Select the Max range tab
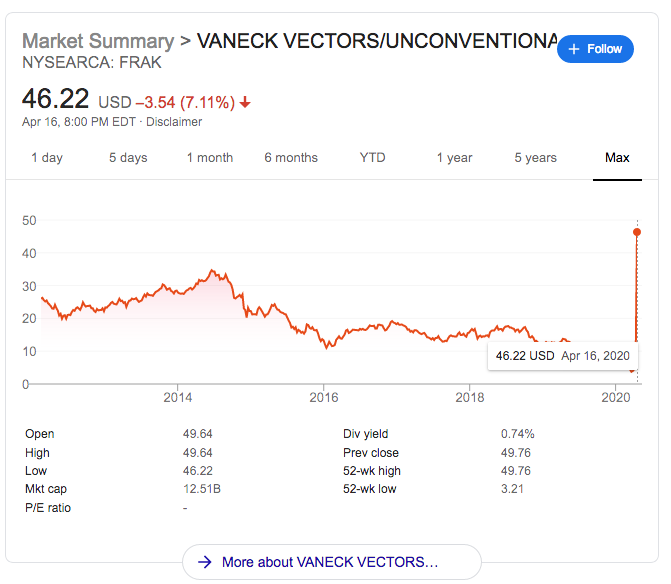This screenshot has width=671, height=584. [x=617, y=157]
